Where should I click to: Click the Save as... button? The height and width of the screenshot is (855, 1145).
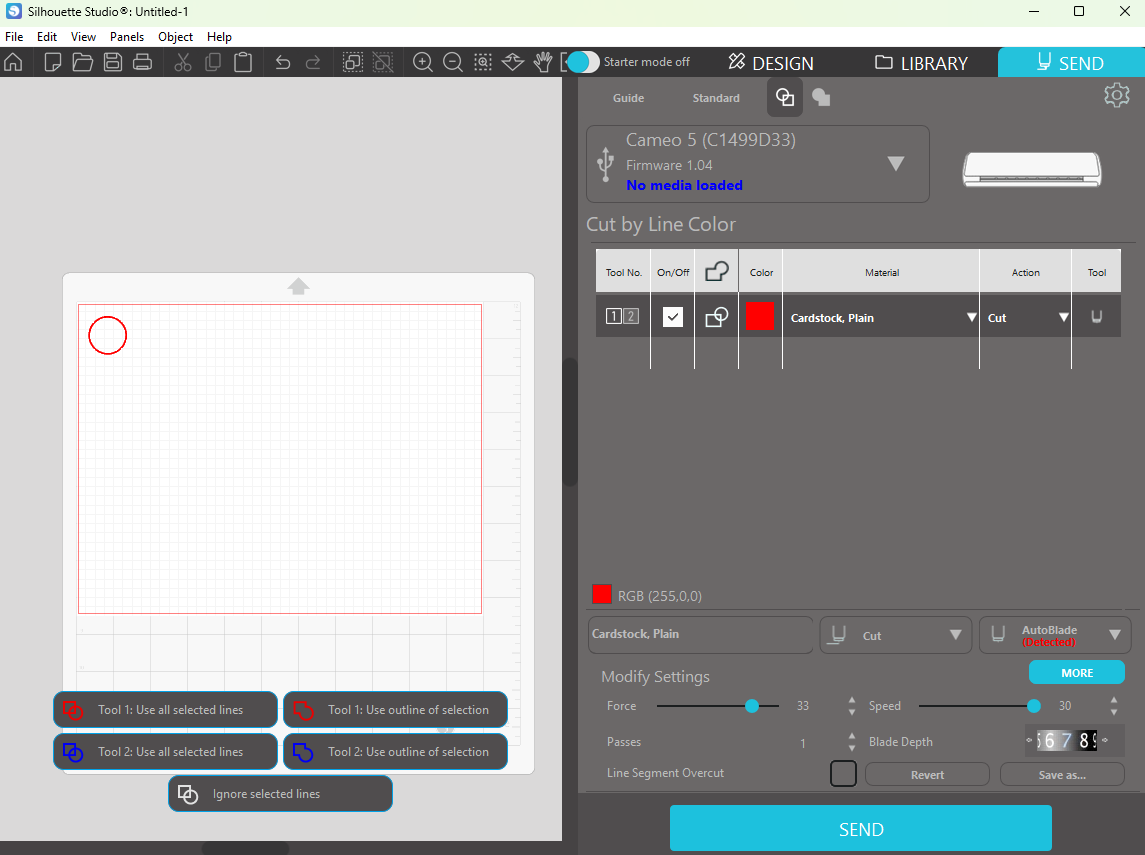click(1062, 775)
